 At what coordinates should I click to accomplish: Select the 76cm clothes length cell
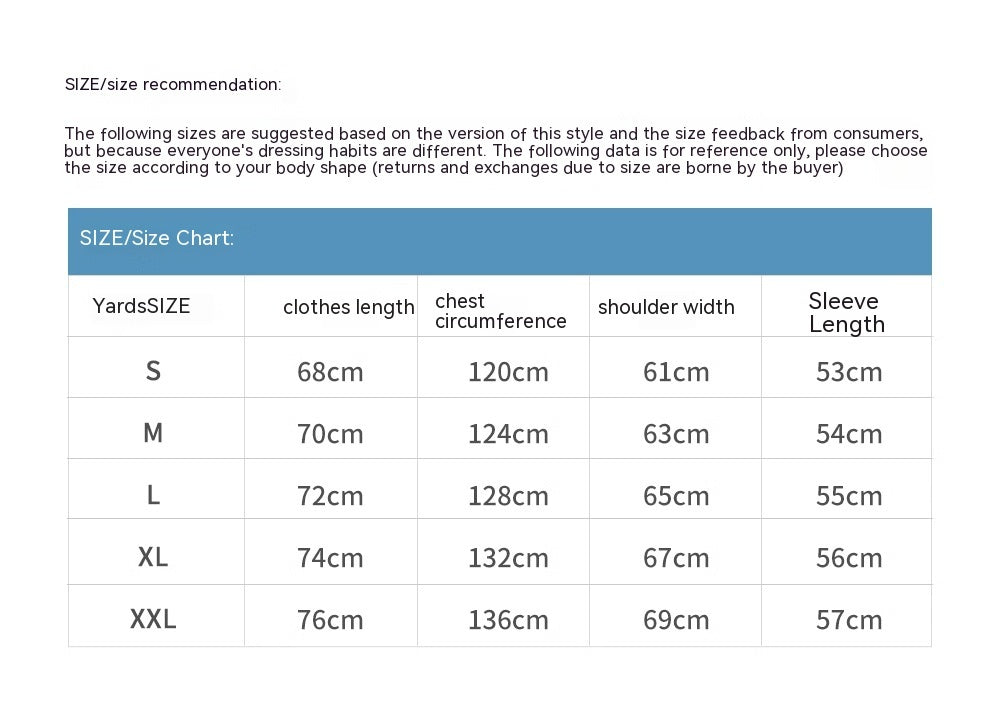(330, 620)
